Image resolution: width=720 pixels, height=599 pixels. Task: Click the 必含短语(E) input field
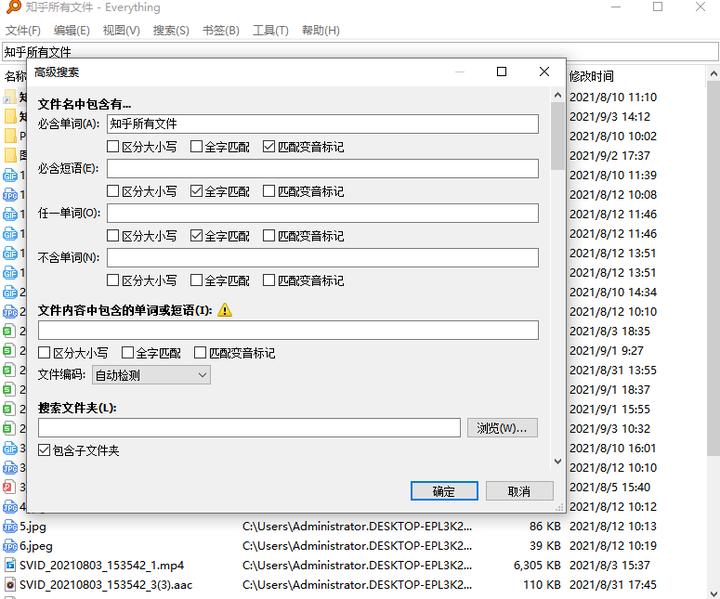tap(323, 169)
